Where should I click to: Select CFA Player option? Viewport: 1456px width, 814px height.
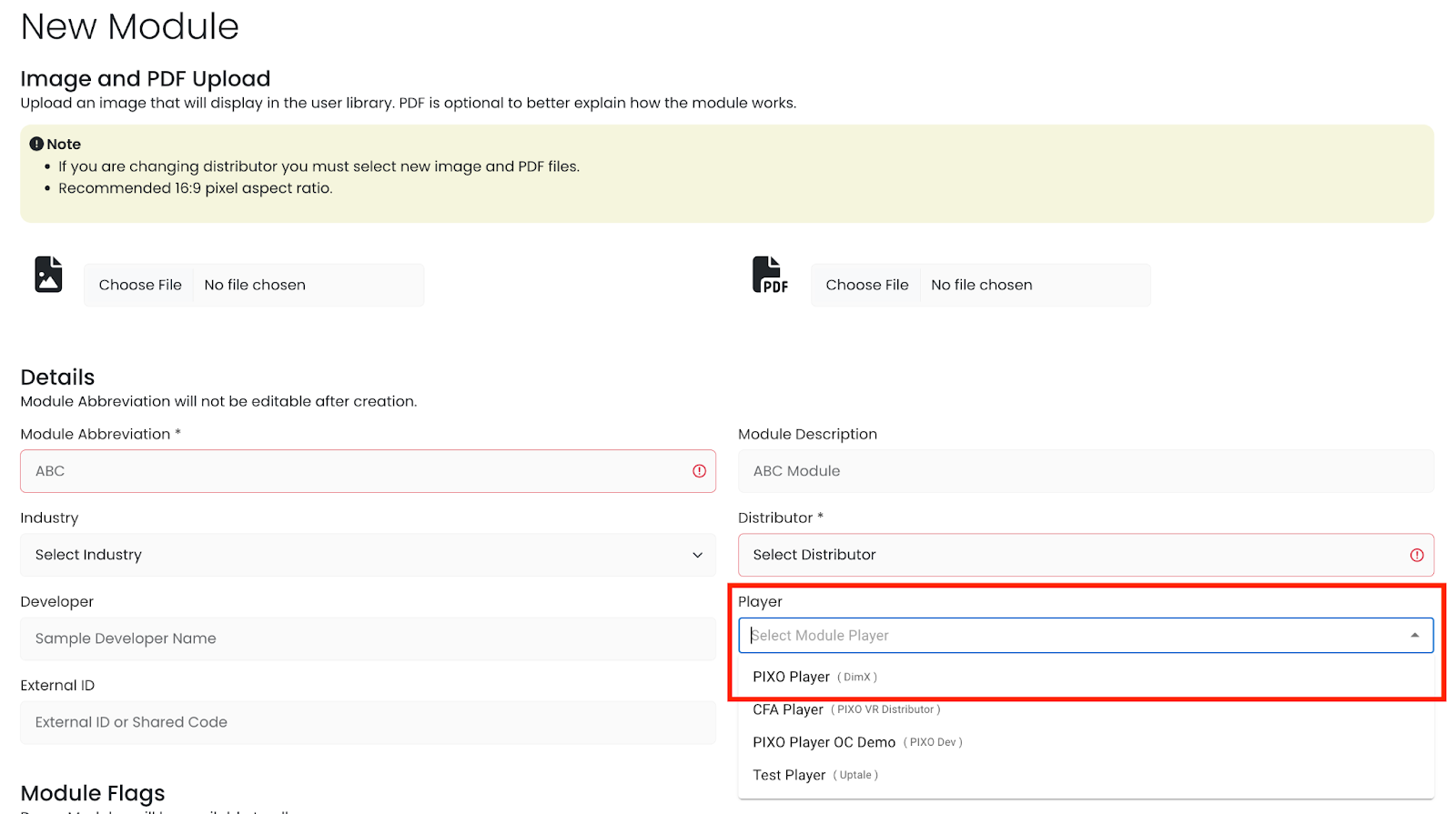click(1086, 709)
